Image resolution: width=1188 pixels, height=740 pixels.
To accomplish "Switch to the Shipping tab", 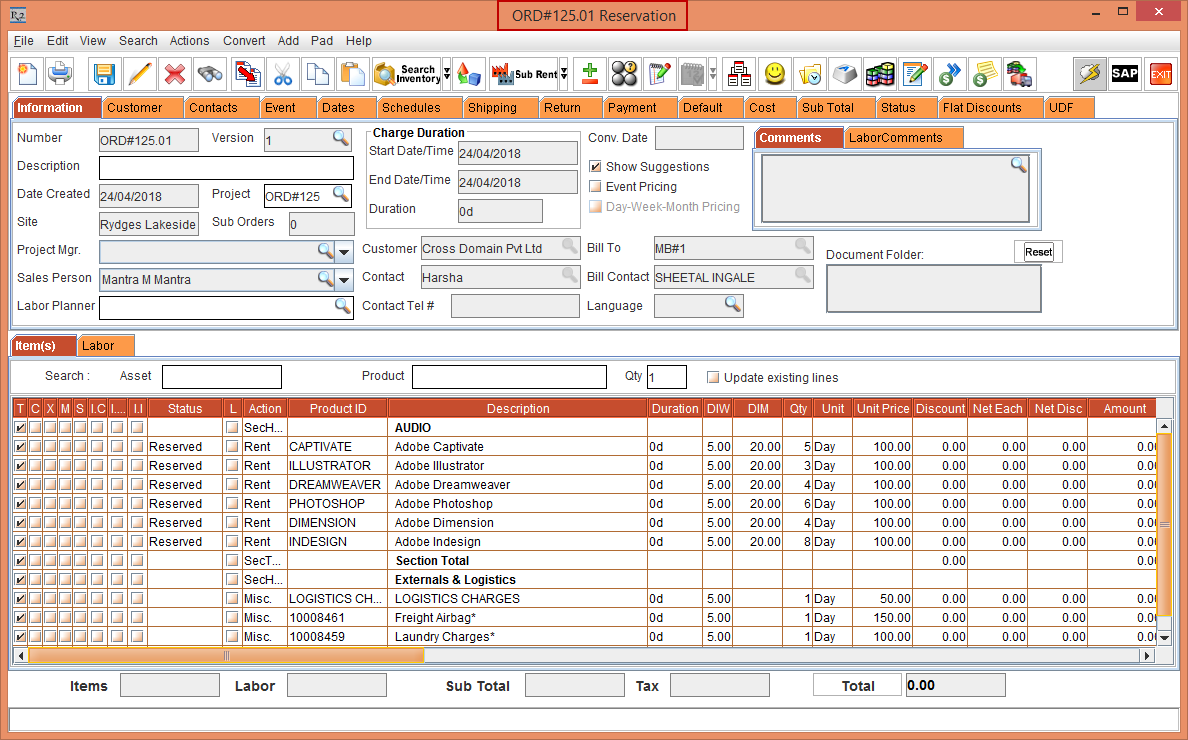I will [492, 108].
